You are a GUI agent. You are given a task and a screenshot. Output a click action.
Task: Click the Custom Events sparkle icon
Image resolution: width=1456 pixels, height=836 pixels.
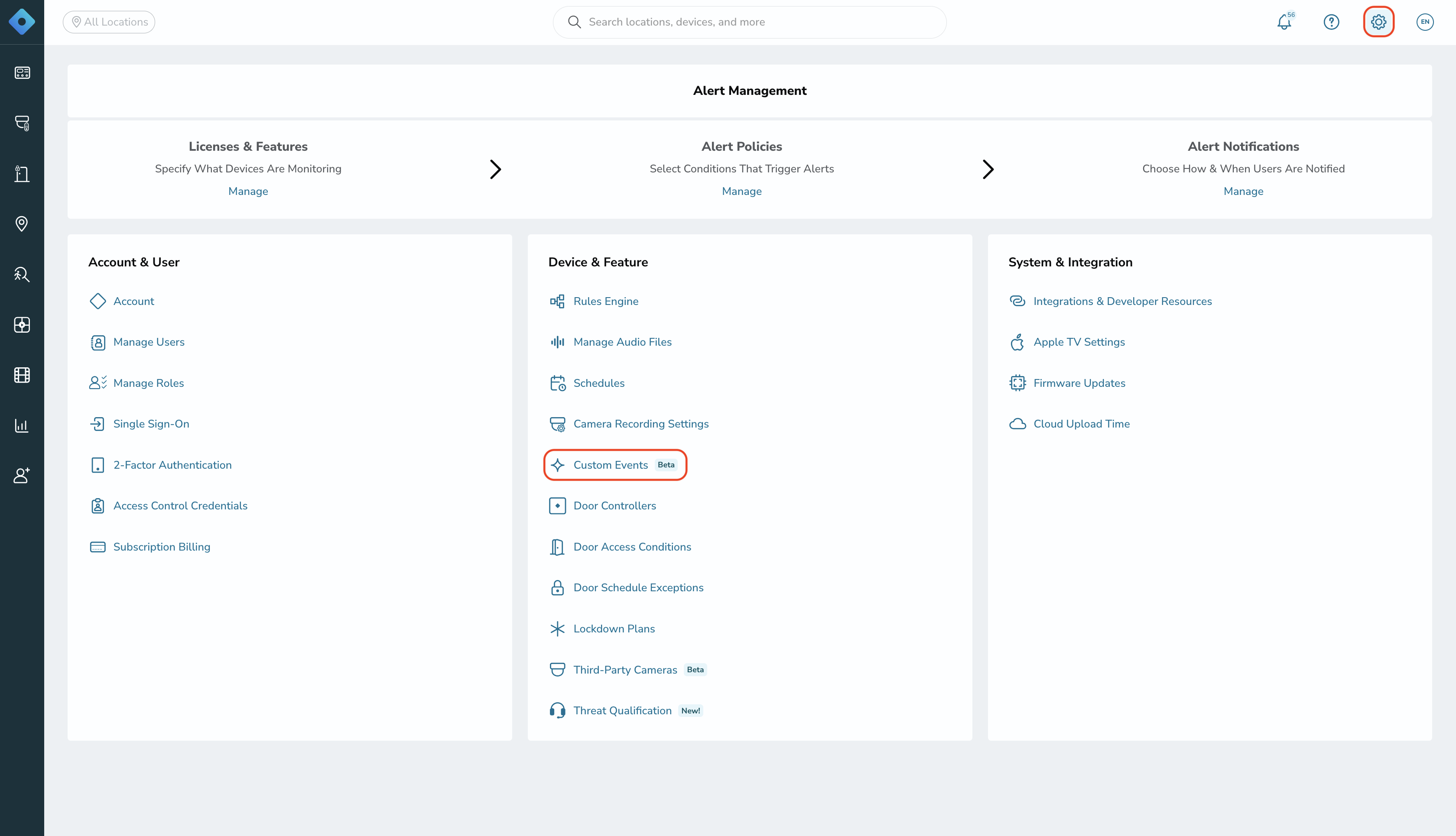point(557,465)
